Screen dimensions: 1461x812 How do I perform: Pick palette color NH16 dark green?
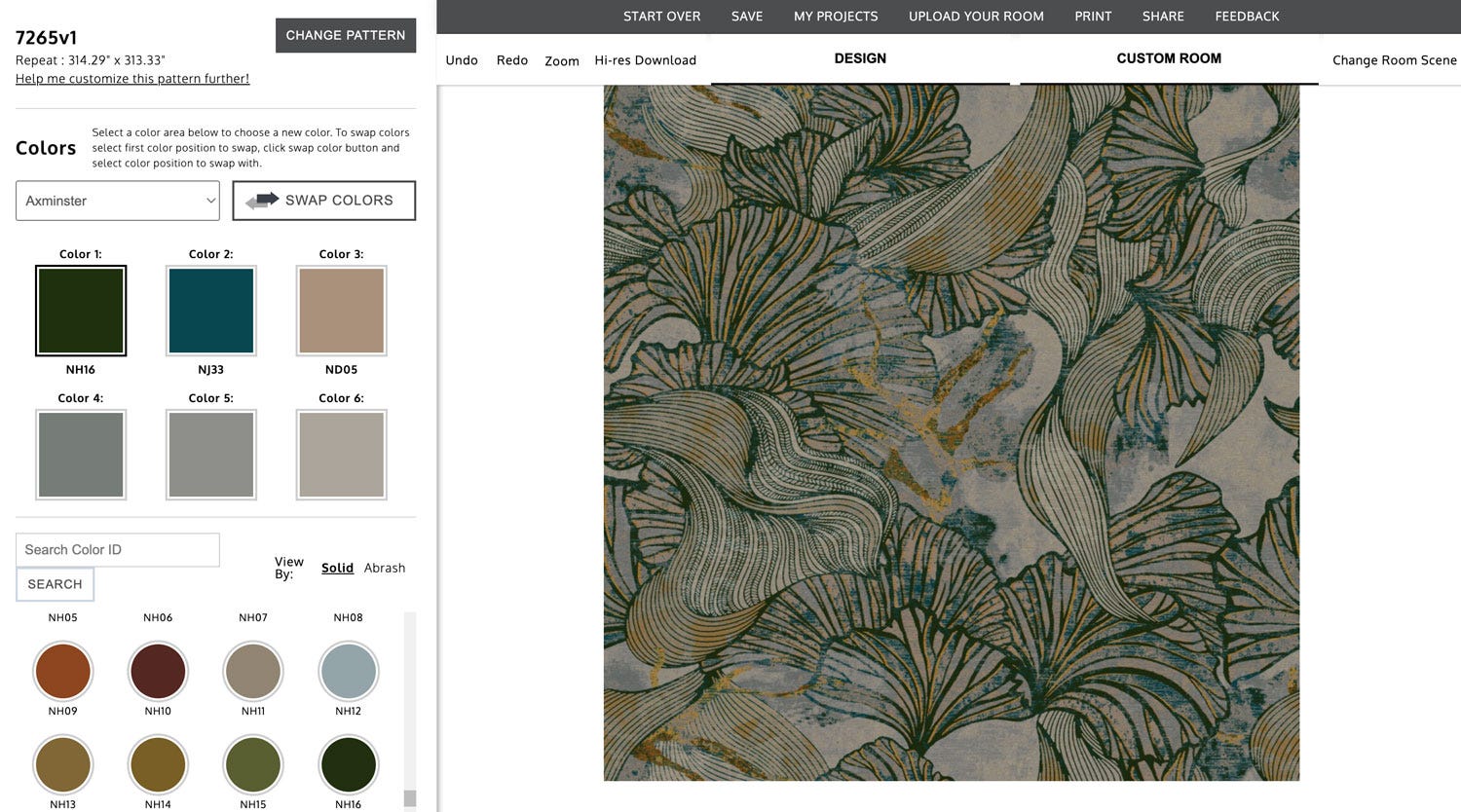pyautogui.click(x=349, y=764)
